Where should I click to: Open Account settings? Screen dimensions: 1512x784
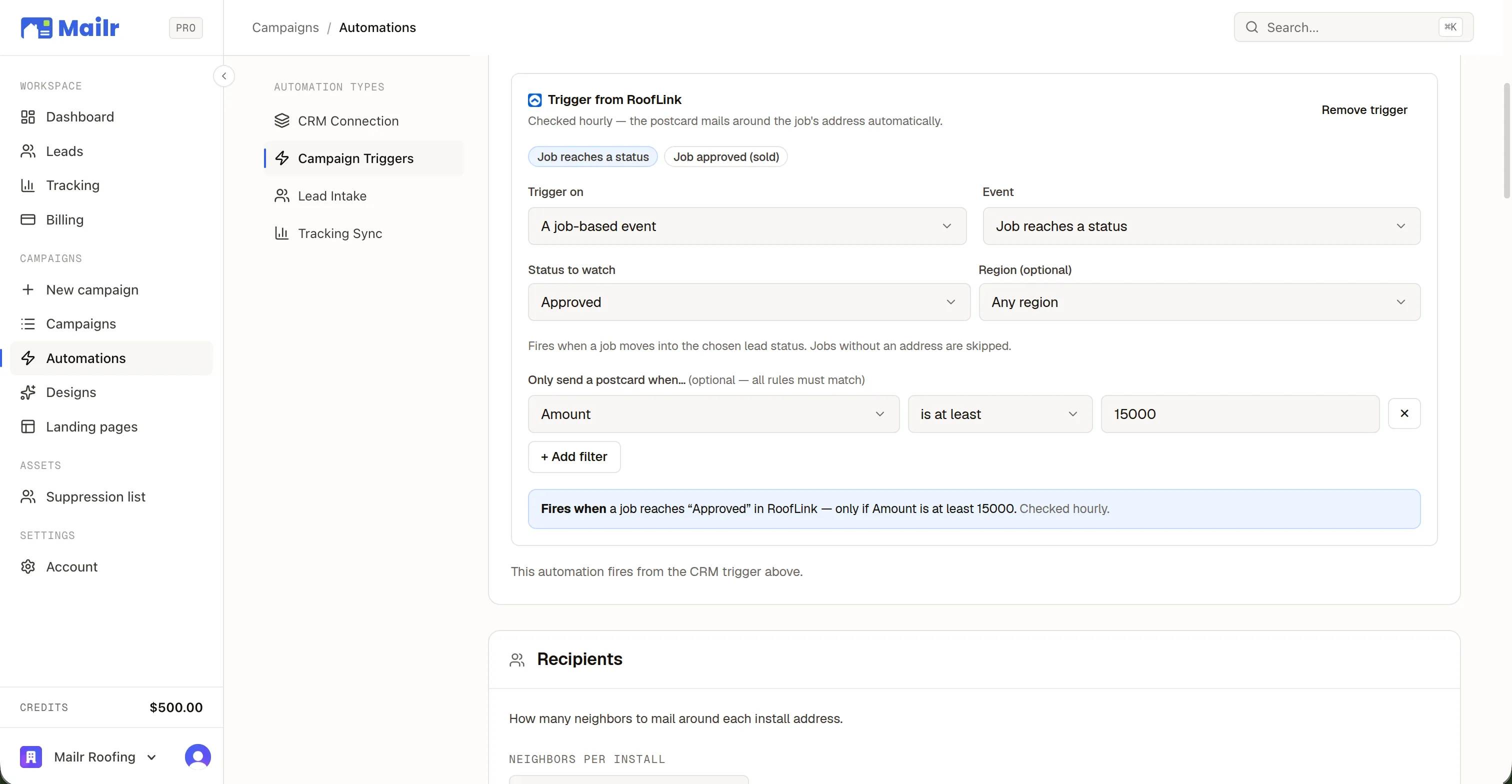111,567
